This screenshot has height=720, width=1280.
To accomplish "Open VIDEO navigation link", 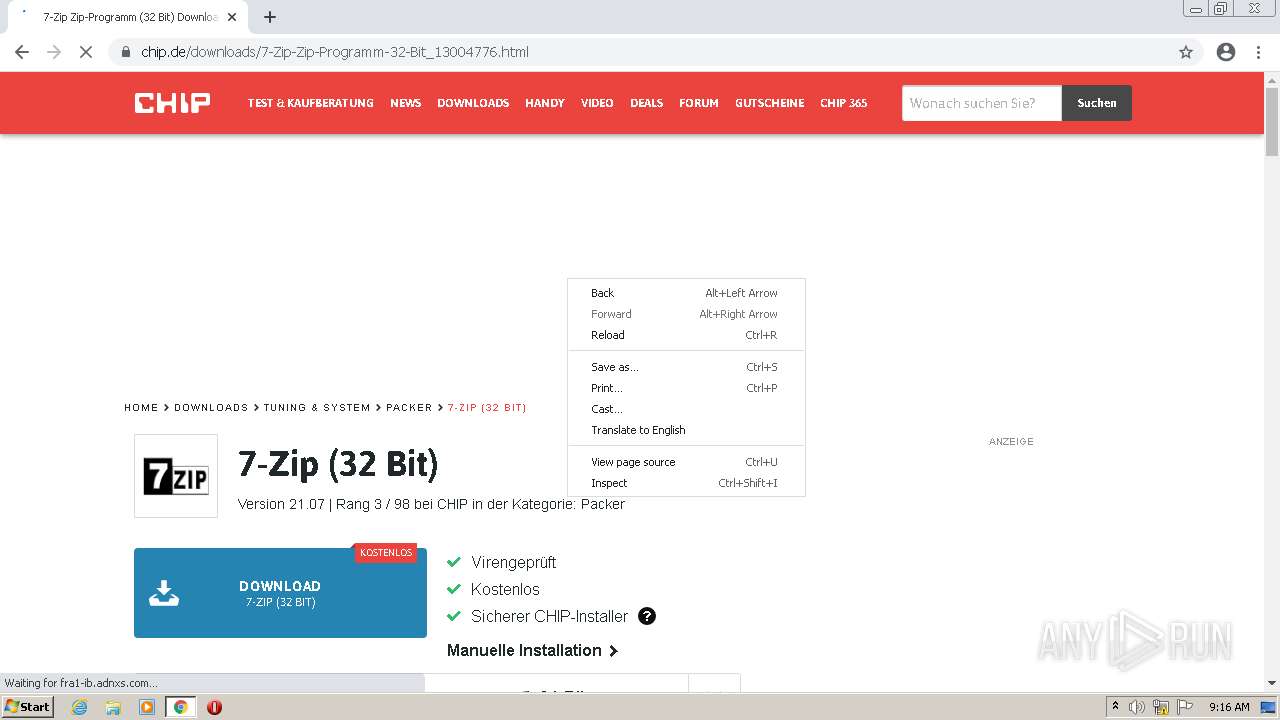I will [x=597, y=103].
